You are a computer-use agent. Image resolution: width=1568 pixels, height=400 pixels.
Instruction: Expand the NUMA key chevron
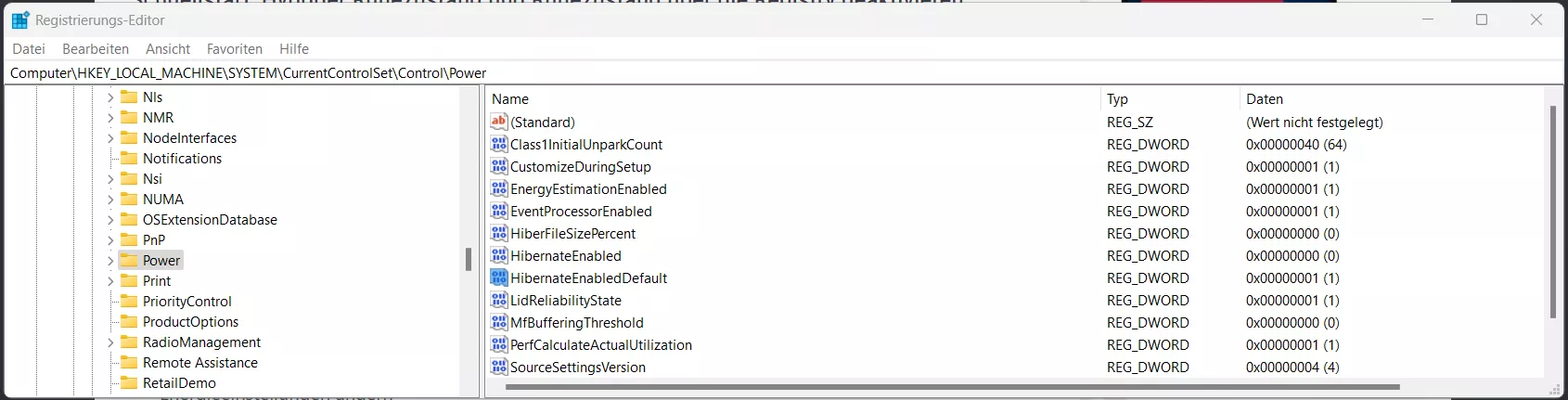click(110, 199)
